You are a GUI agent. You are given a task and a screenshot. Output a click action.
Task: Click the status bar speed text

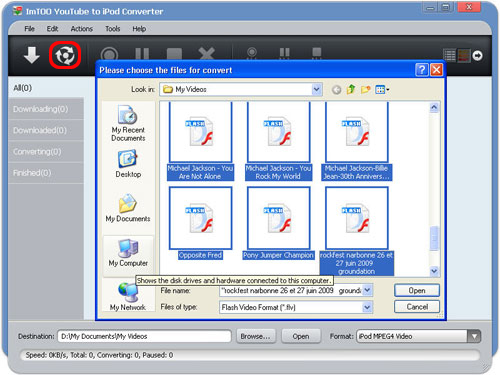click(x=99, y=355)
